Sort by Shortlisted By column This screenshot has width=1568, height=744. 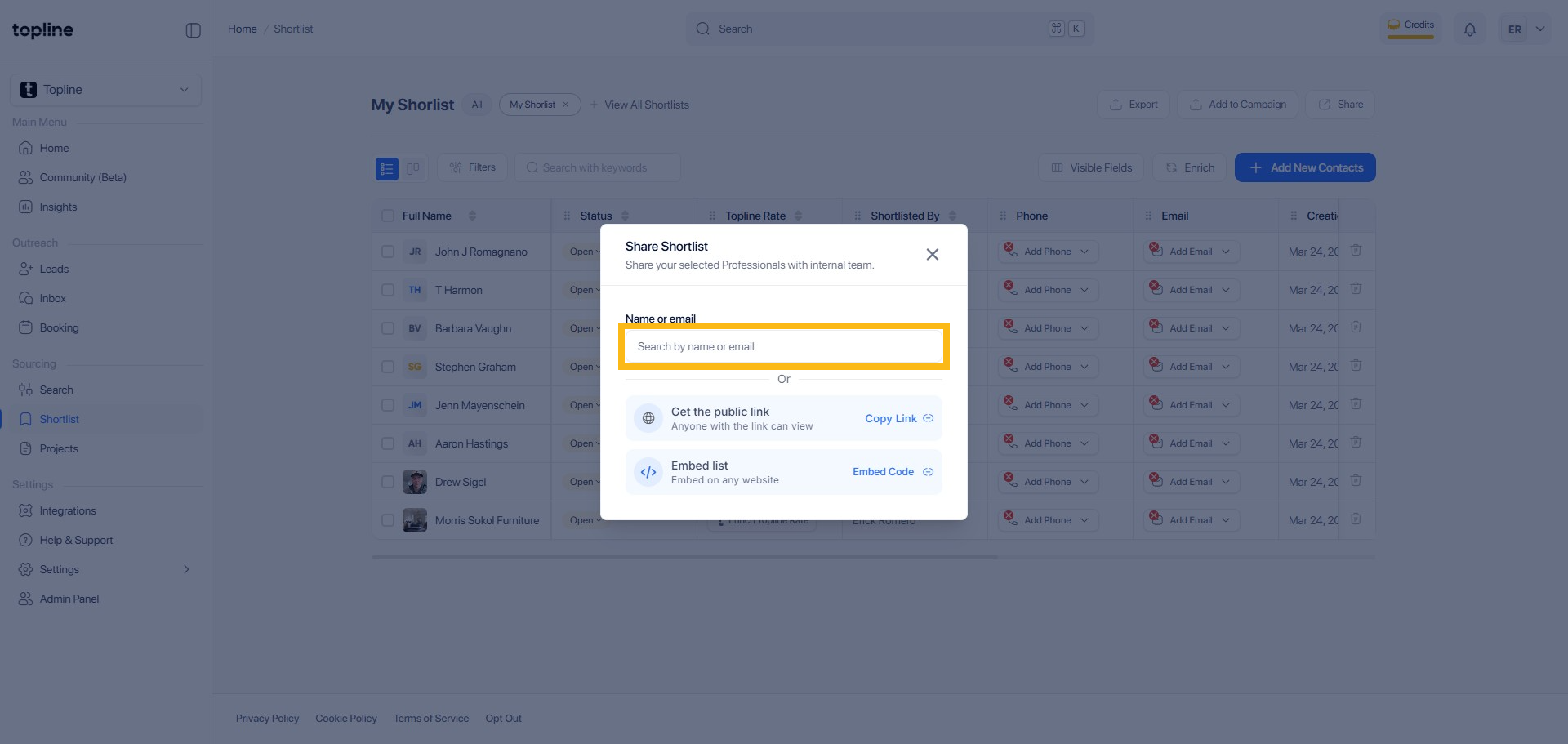[x=952, y=216]
